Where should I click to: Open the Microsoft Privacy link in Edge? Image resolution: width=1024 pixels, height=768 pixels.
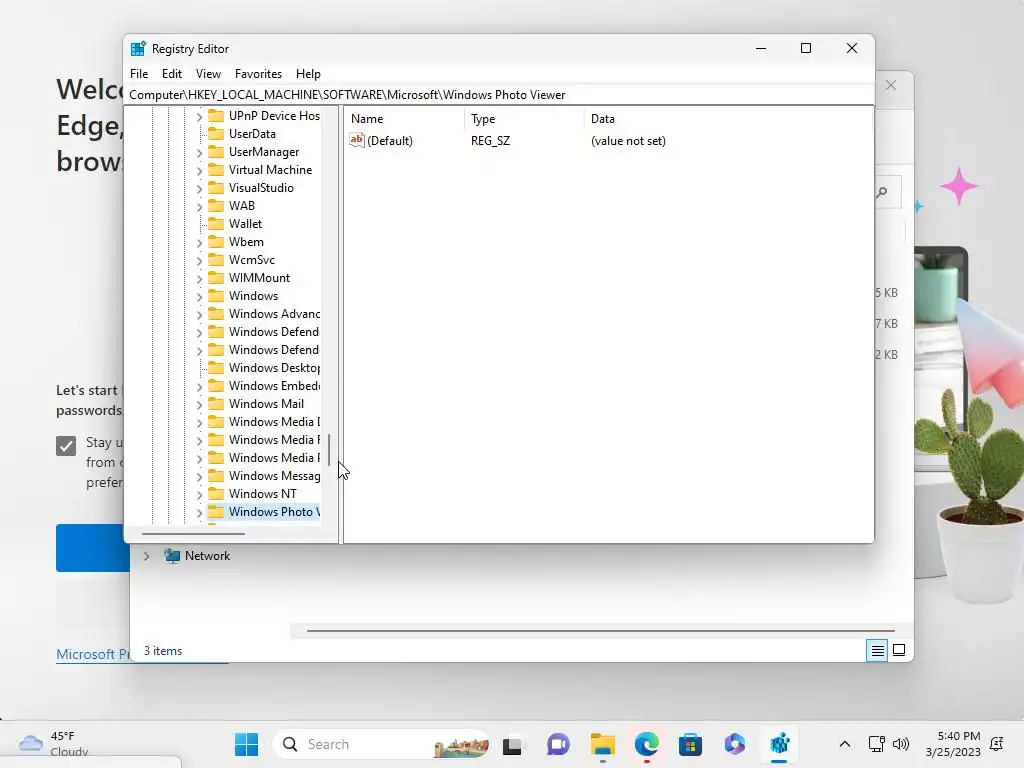tap(93, 654)
